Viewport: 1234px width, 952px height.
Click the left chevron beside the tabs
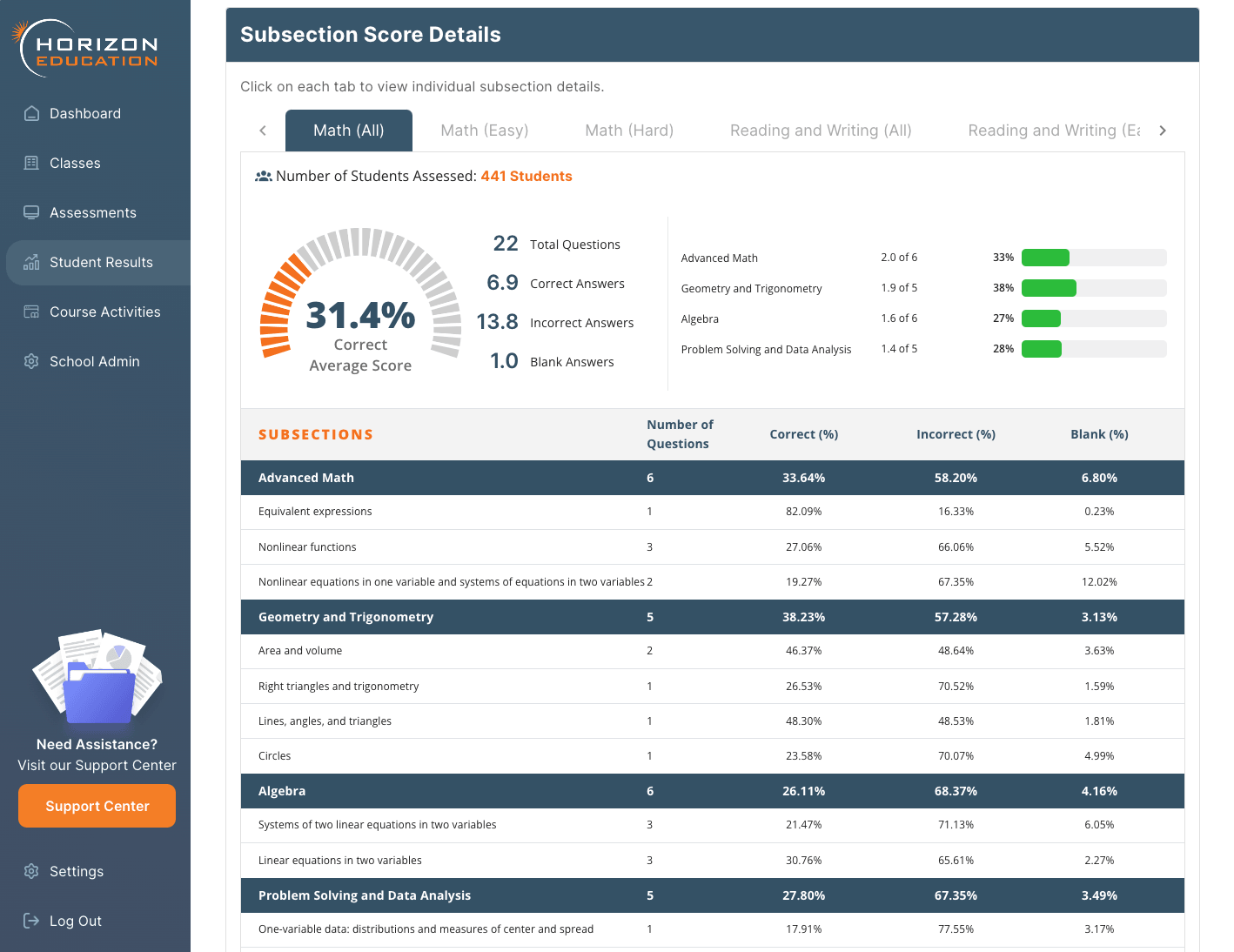pos(263,130)
